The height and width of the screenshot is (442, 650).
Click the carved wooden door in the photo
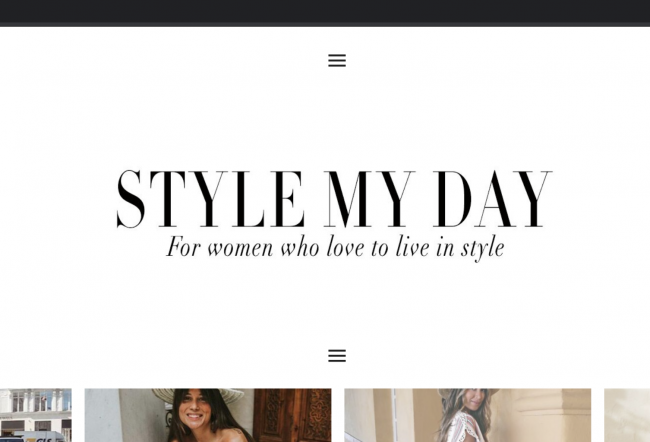click(292, 415)
